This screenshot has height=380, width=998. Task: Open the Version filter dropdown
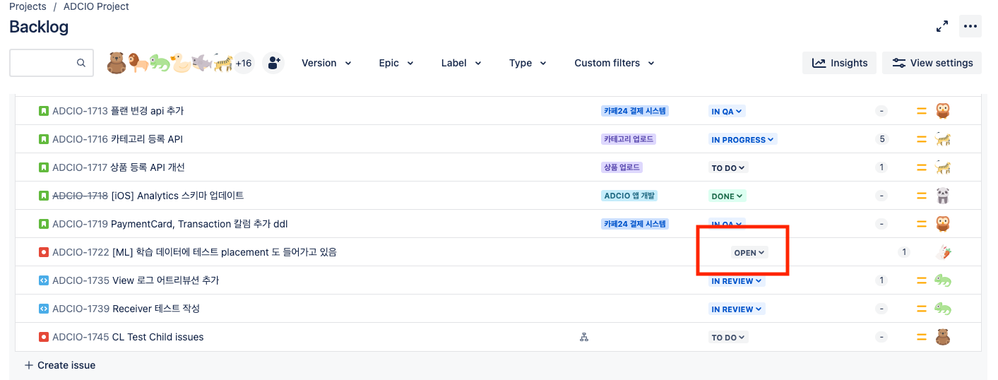[x=327, y=63]
